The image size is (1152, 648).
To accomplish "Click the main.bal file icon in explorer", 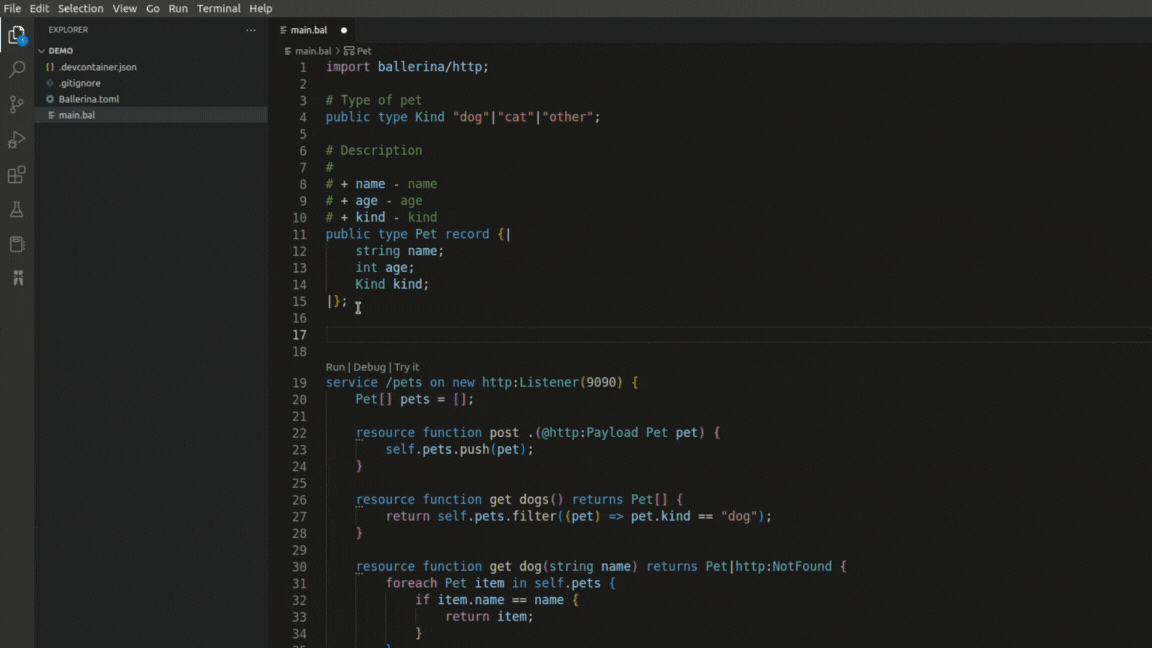I will pyautogui.click(x=51, y=115).
